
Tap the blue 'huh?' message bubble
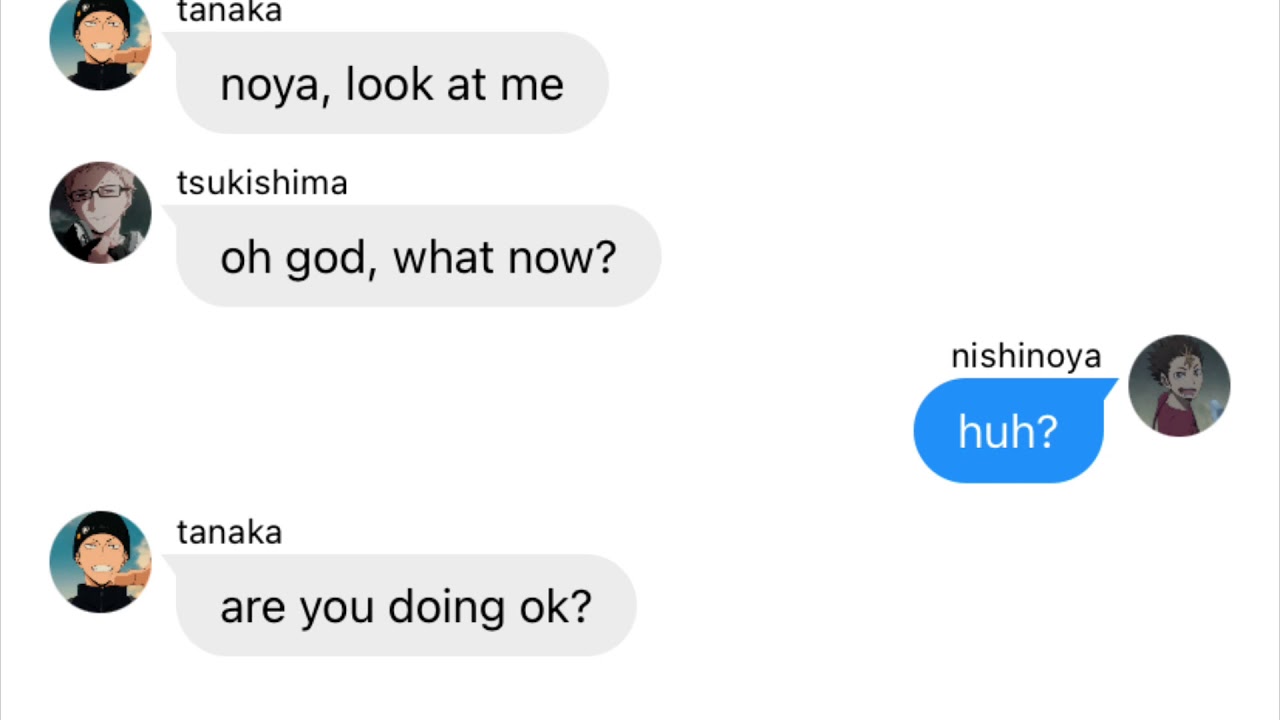(x=1008, y=431)
